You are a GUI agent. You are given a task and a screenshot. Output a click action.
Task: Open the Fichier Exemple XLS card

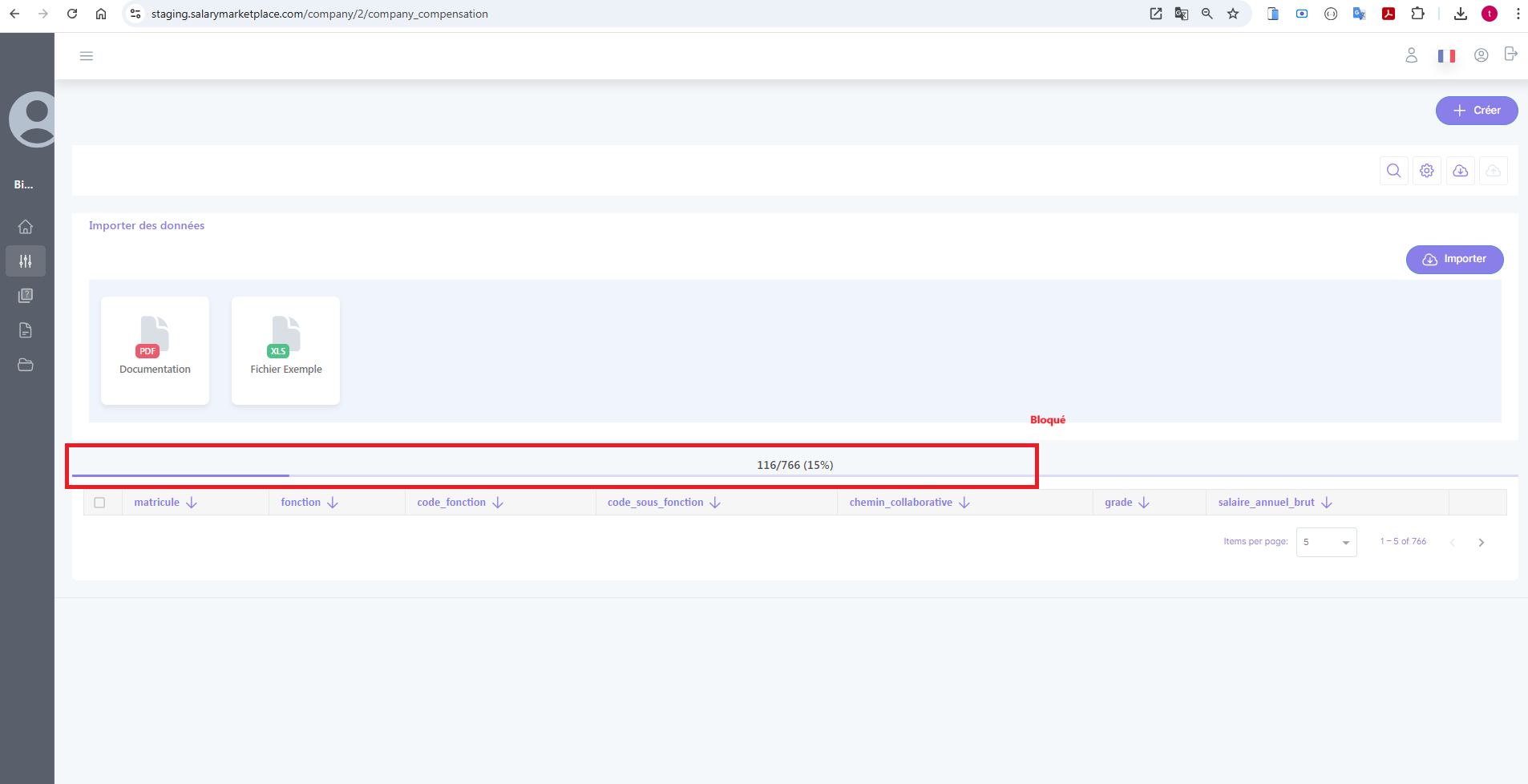click(285, 350)
